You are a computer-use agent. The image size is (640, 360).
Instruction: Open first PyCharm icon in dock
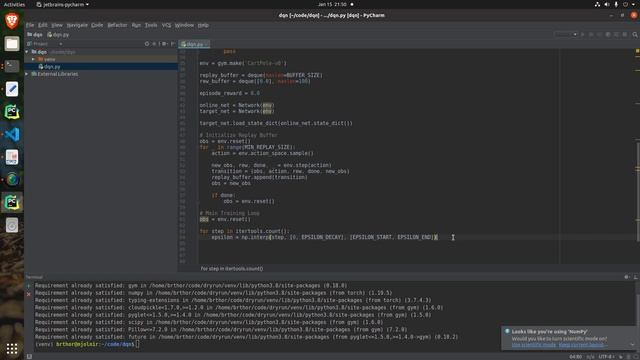tap(12, 112)
